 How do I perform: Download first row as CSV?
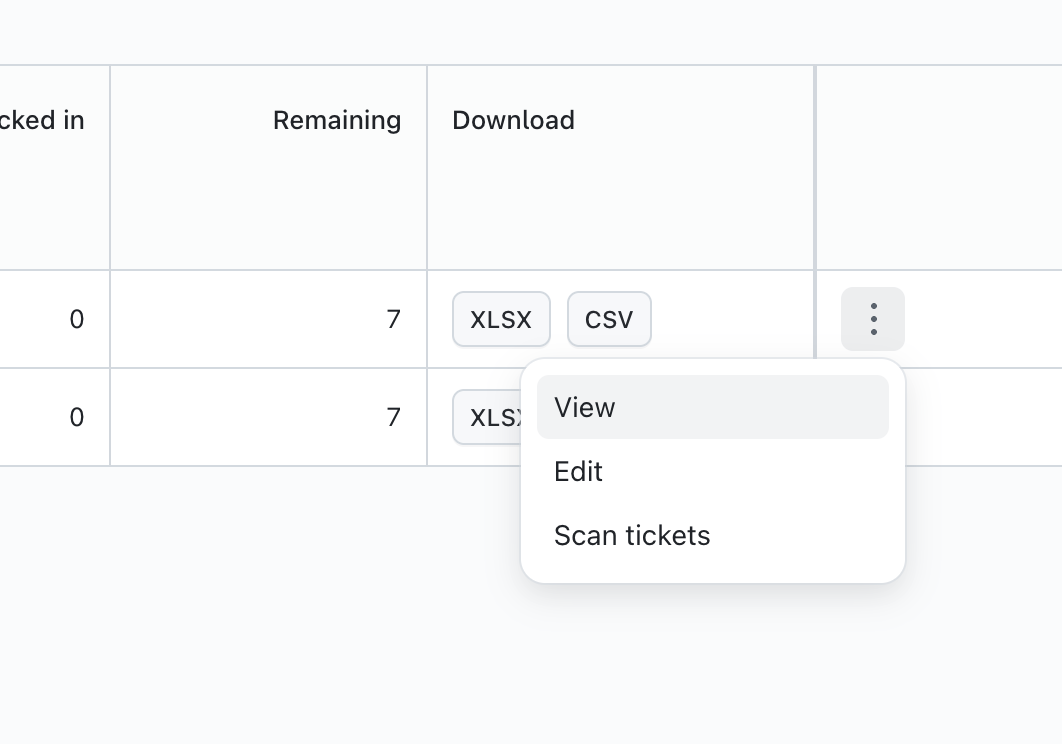pyautogui.click(x=609, y=319)
